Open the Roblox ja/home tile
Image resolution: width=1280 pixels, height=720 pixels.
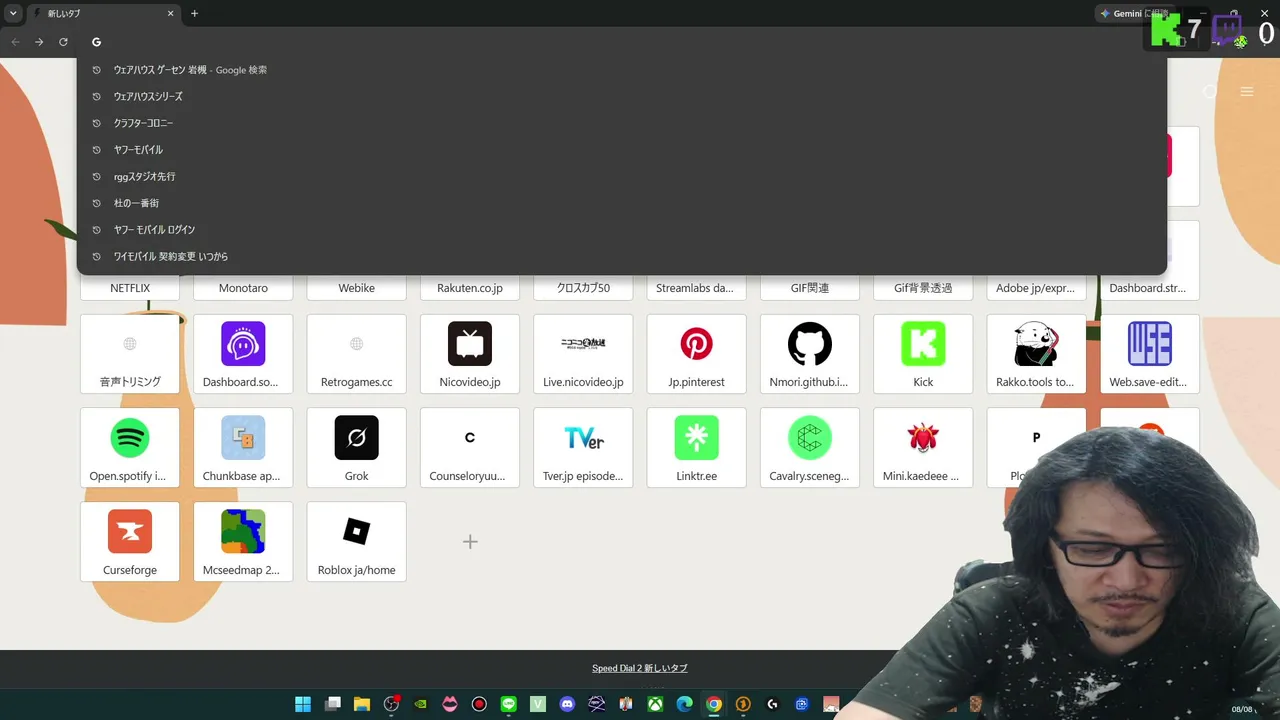click(x=357, y=541)
